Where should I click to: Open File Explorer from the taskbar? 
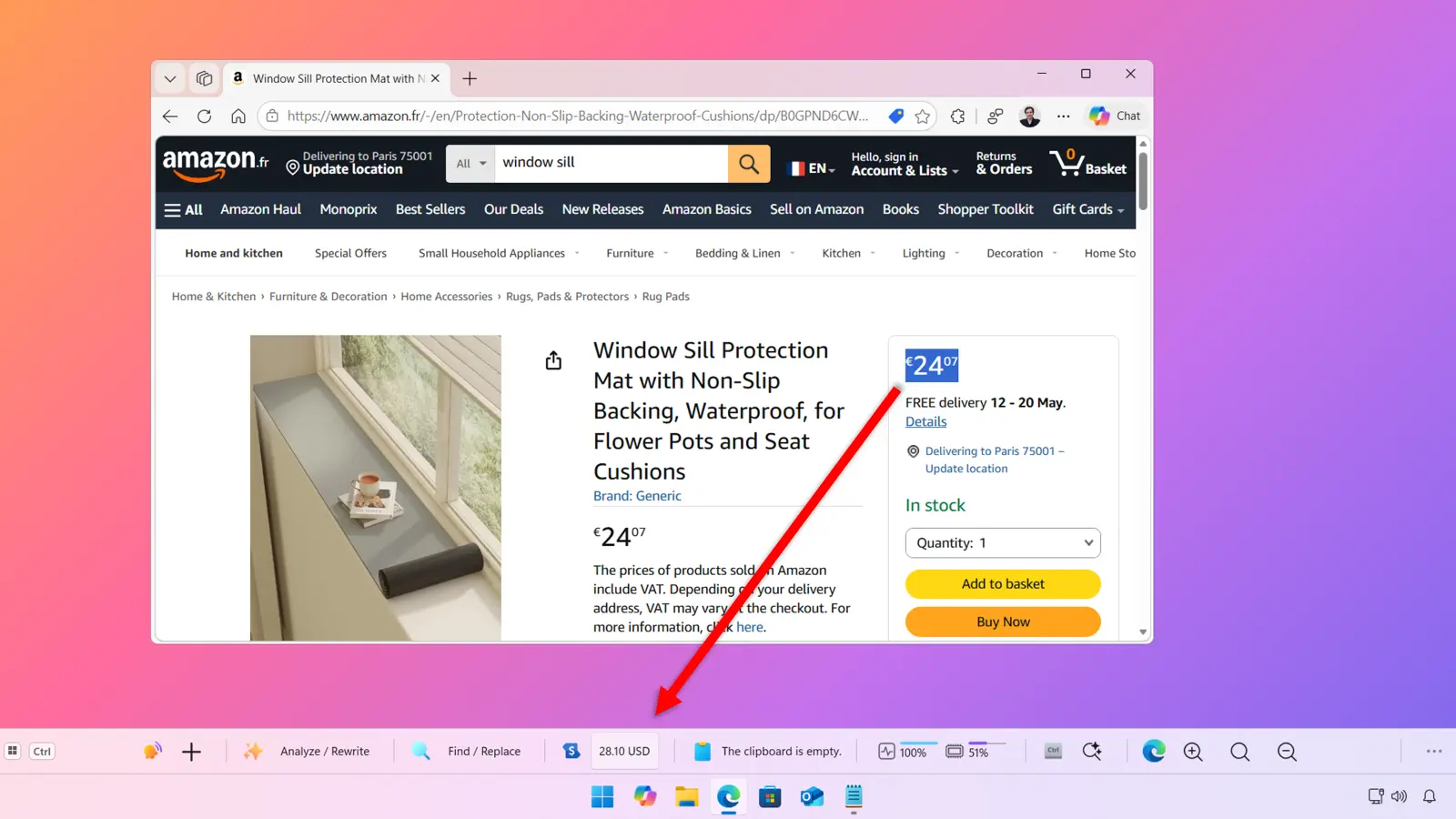pyautogui.click(x=686, y=797)
